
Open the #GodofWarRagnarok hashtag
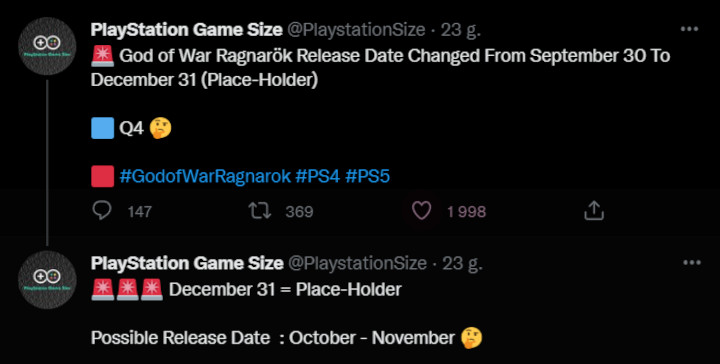[205, 177]
